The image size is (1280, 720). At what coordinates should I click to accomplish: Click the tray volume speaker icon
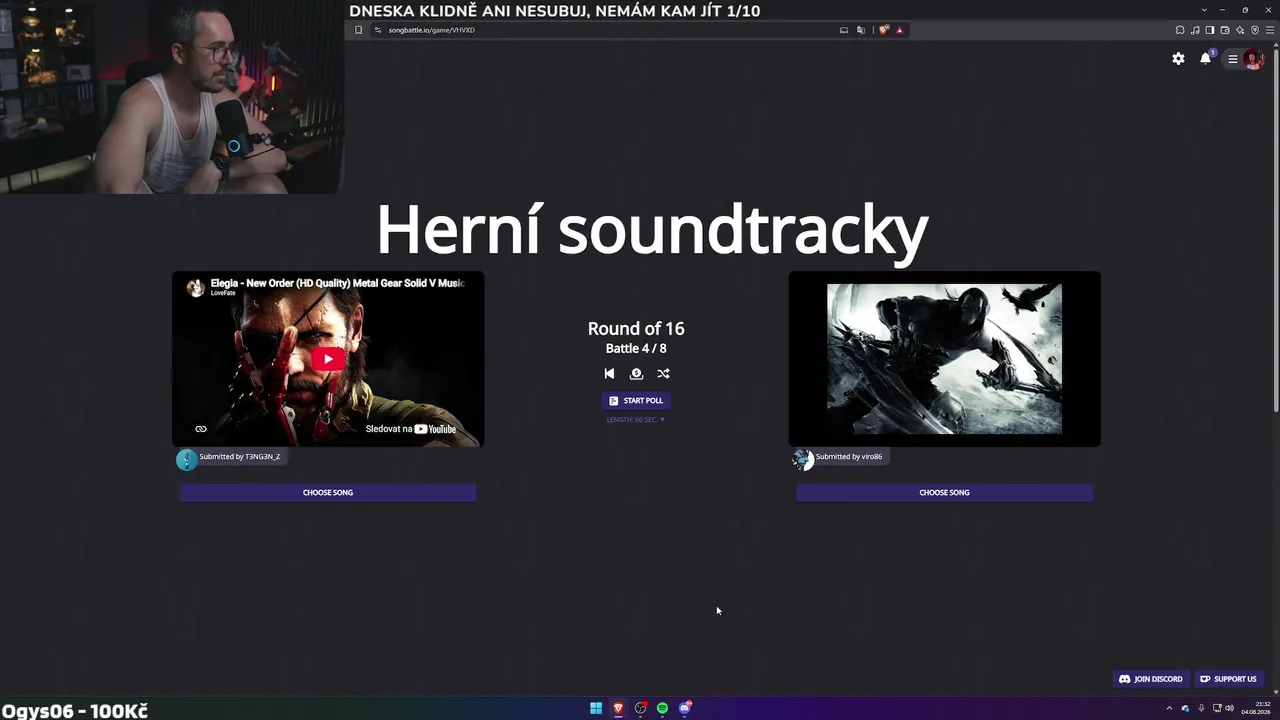1229,708
